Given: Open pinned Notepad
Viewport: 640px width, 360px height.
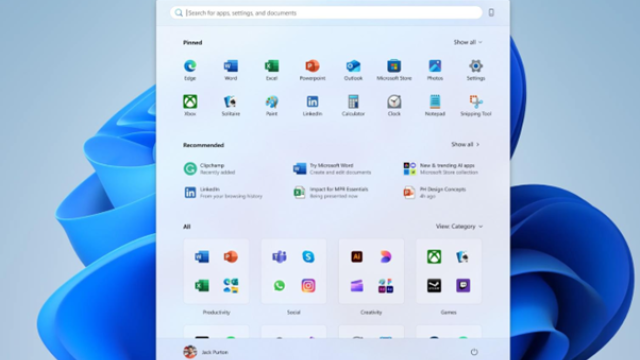Looking at the screenshot, I should (x=435, y=105).
